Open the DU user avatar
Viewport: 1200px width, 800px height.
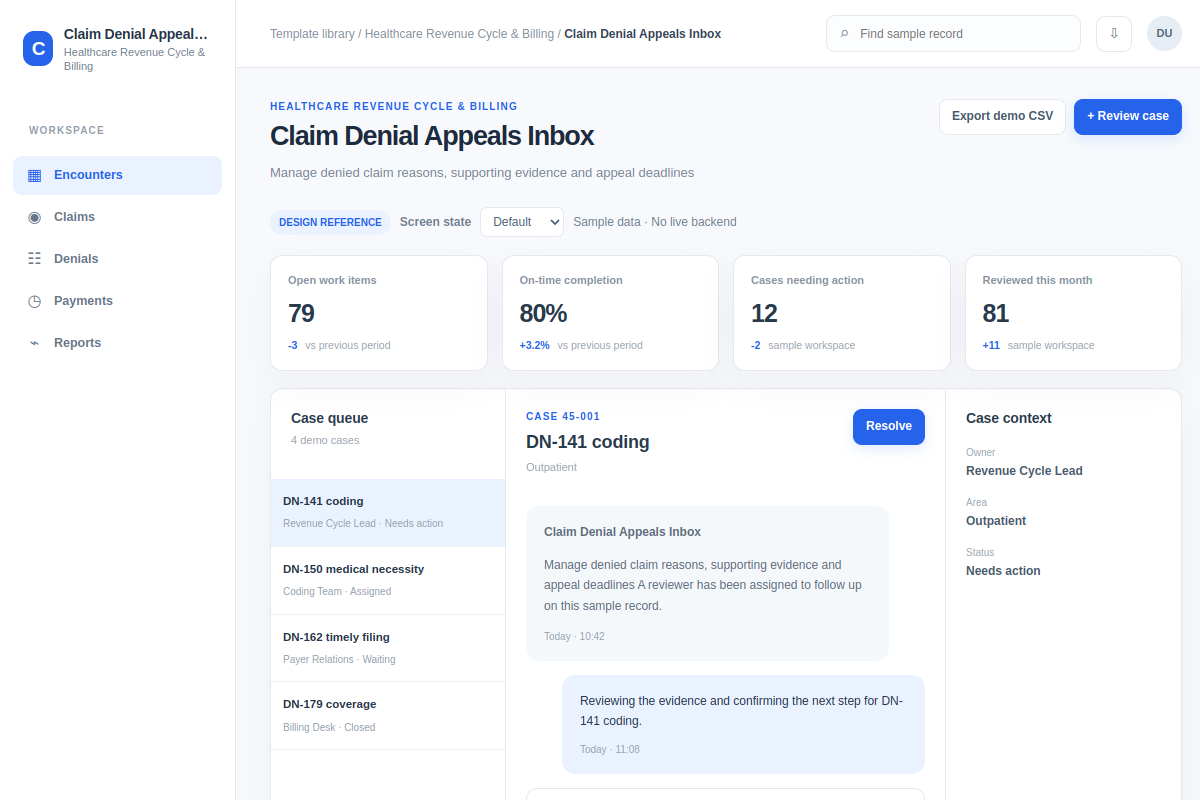coord(1164,33)
